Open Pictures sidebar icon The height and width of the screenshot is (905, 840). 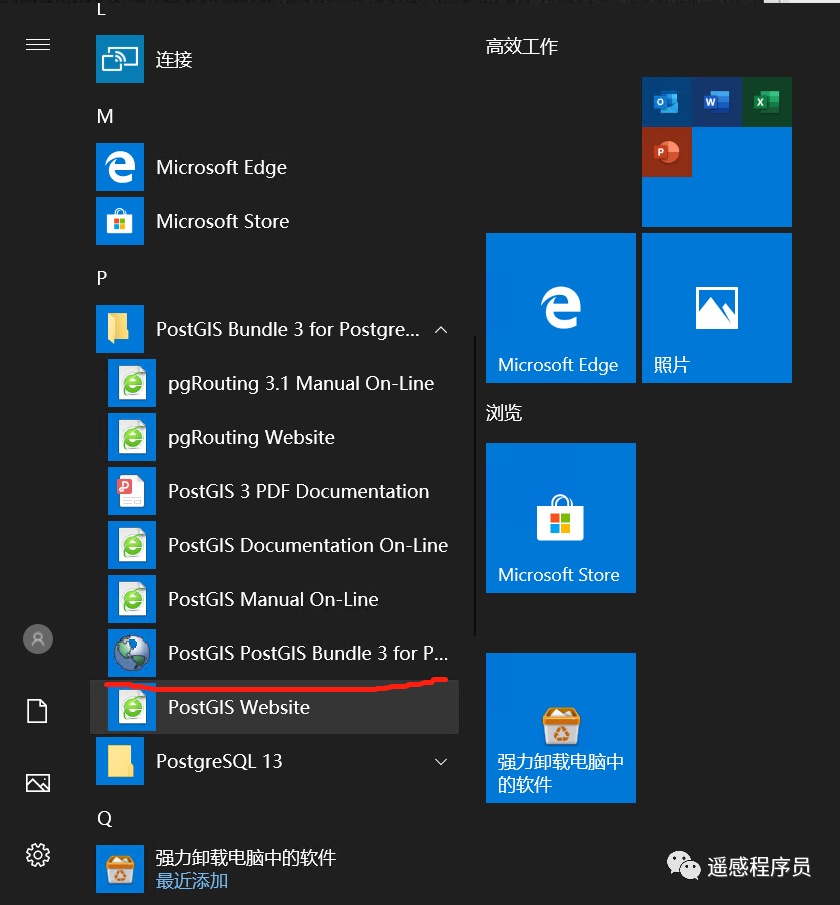click(x=38, y=783)
